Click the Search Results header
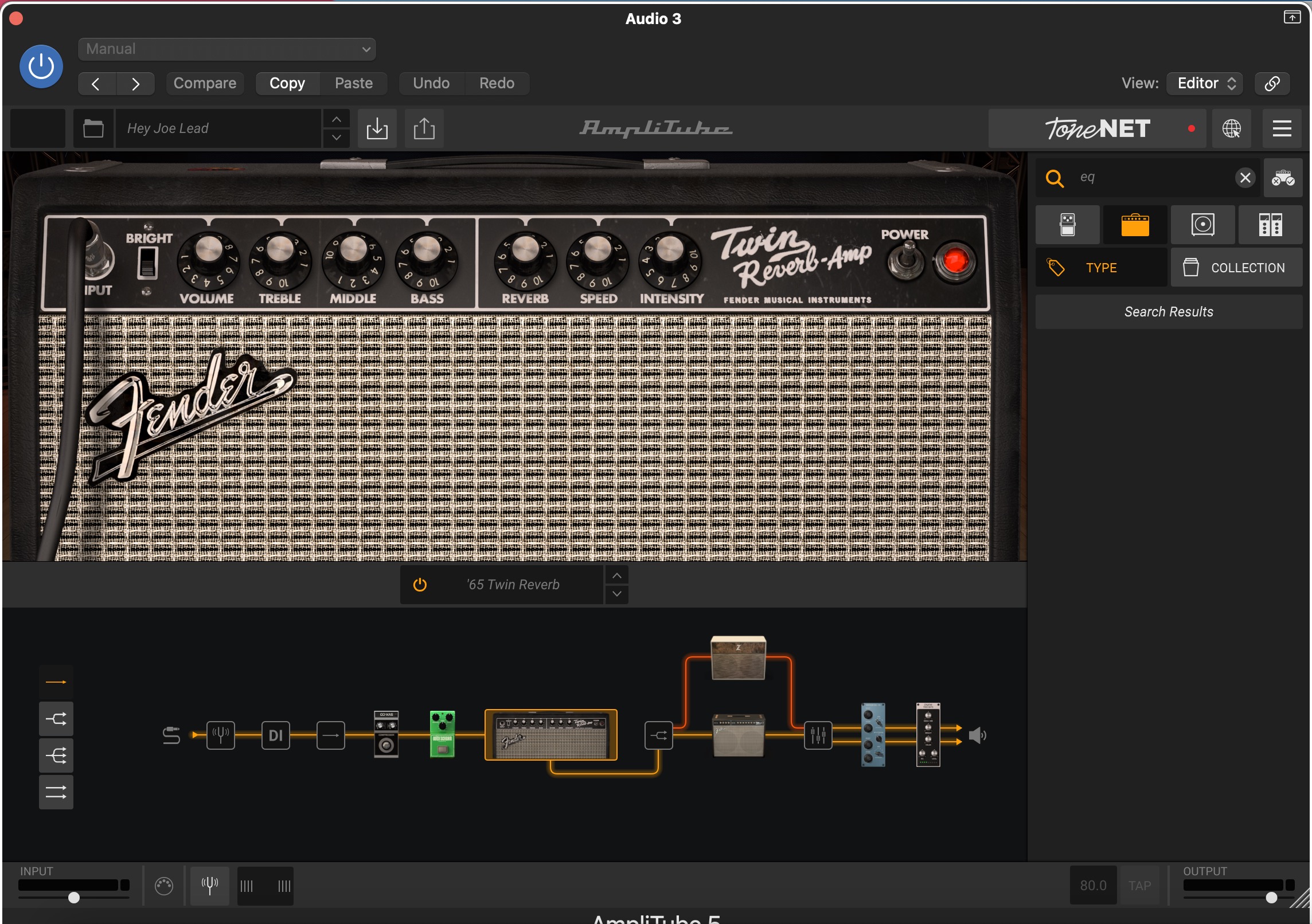1312x924 pixels. click(x=1169, y=312)
